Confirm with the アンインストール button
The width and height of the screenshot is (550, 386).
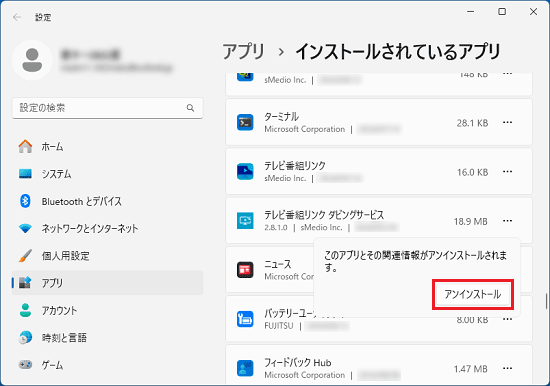click(473, 294)
